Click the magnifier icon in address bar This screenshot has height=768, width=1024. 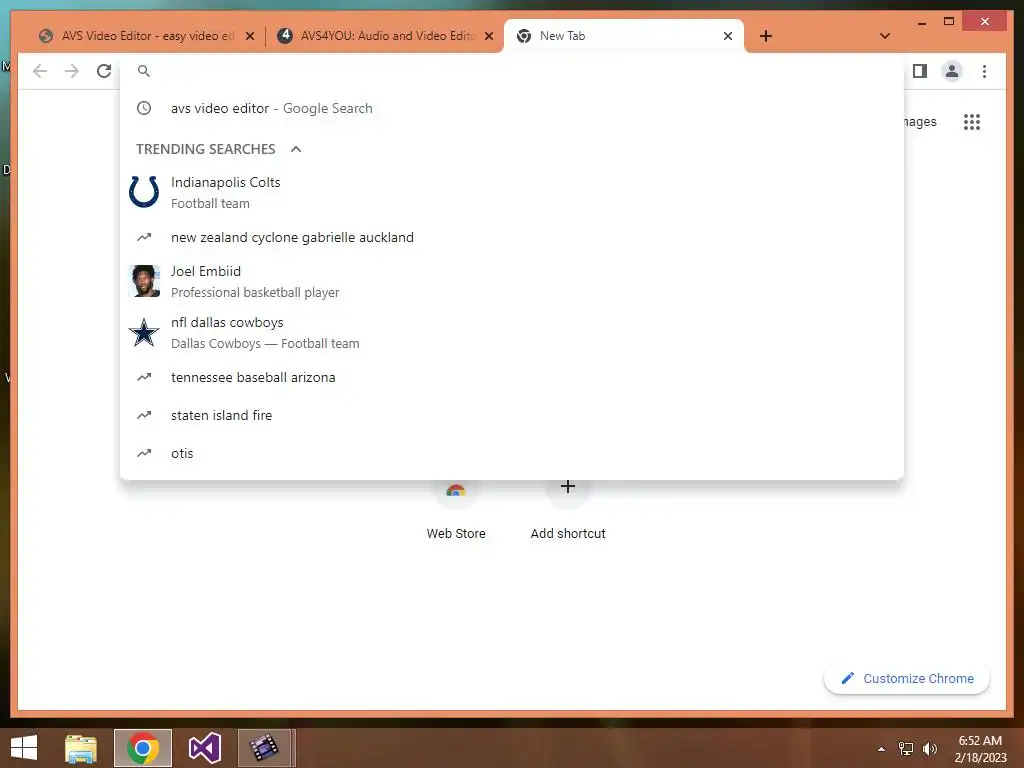point(144,71)
